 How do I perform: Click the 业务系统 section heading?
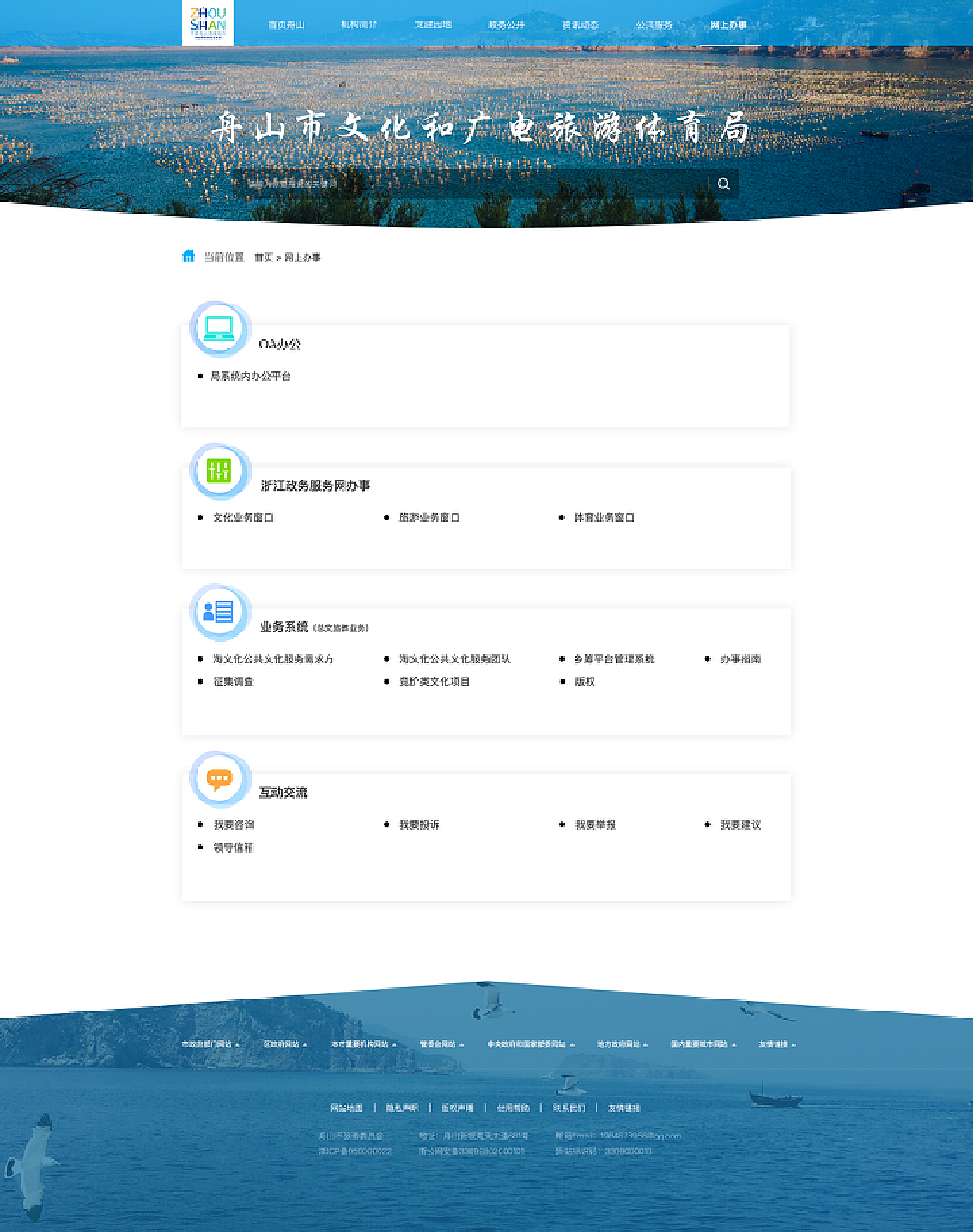pos(284,627)
